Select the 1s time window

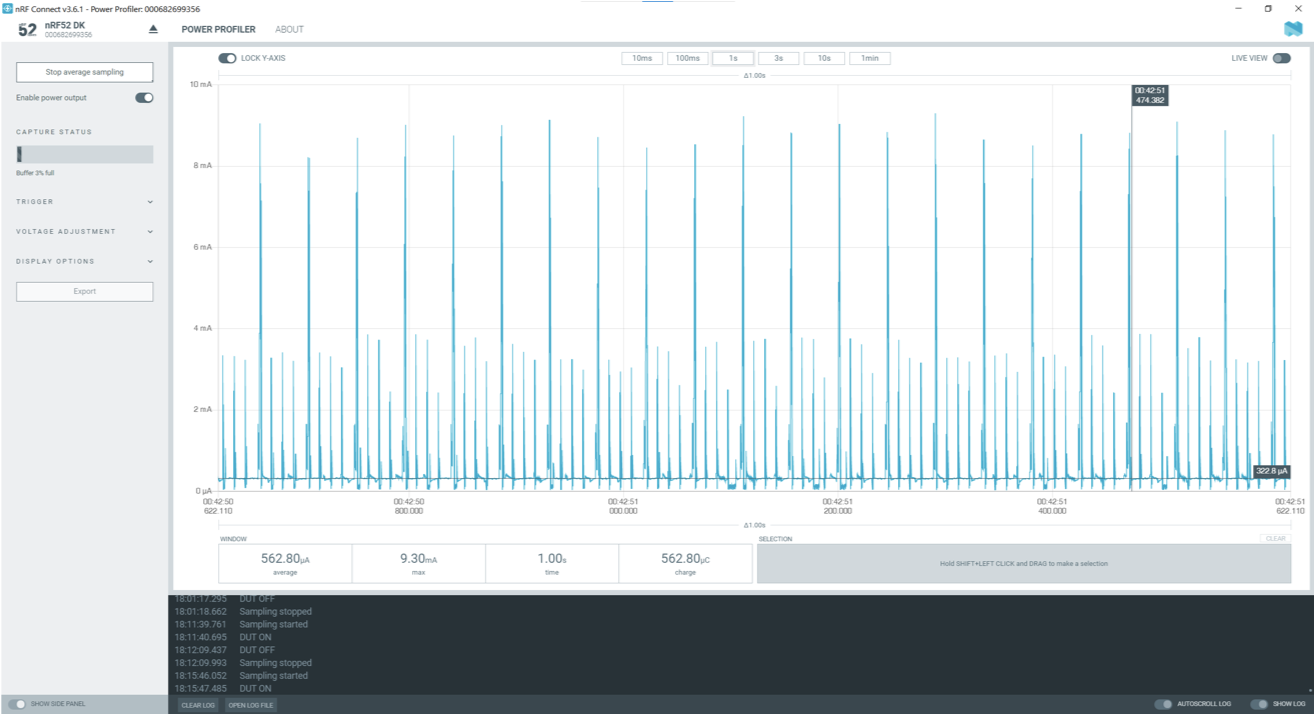733,58
